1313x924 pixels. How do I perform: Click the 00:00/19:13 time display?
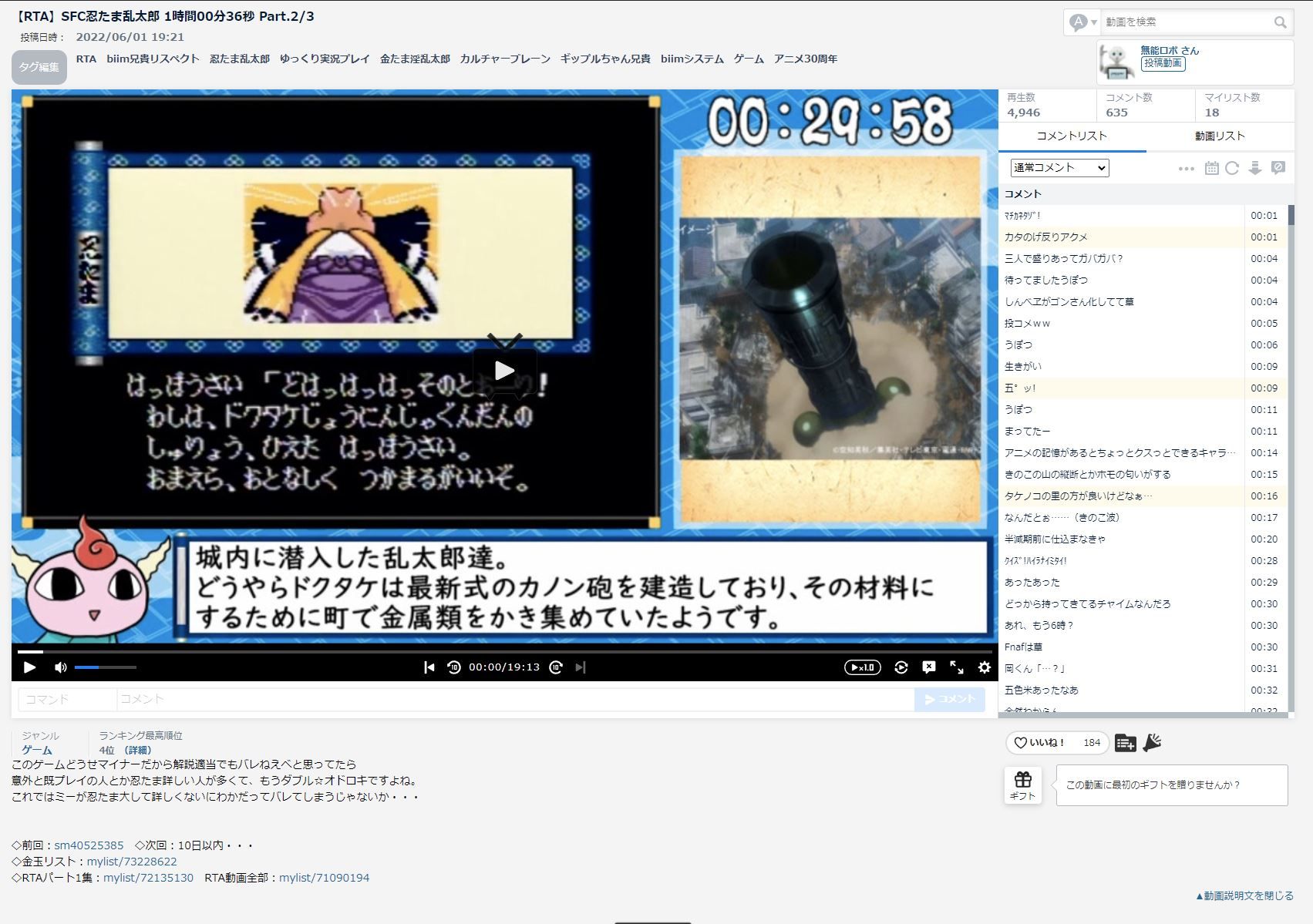pyautogui.click(x=504, y=667)
